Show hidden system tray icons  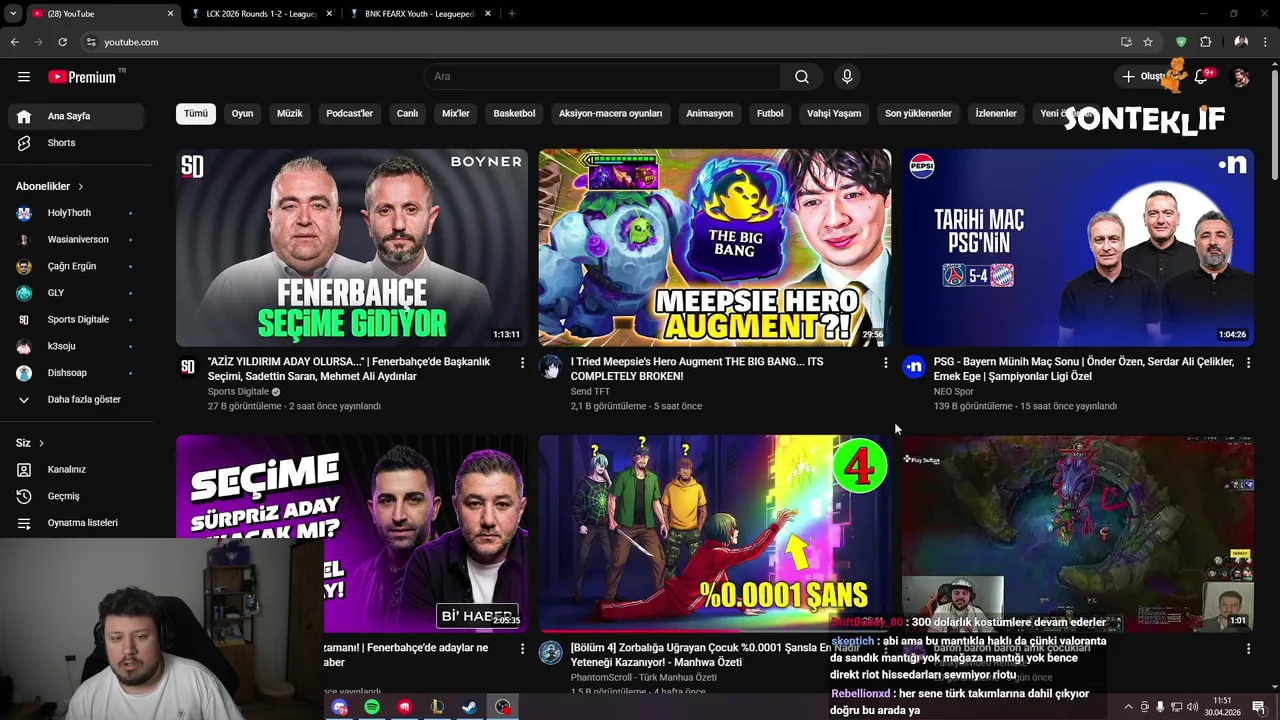(x=1128, y=707)
